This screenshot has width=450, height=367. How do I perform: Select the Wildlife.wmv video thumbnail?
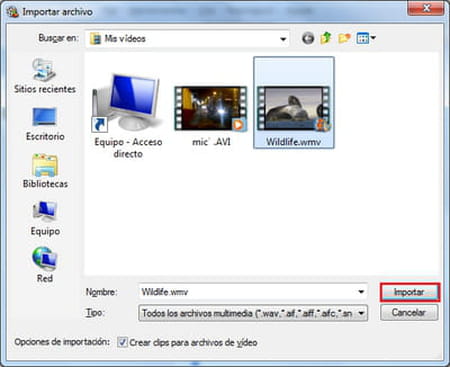[x=294, y=103]
